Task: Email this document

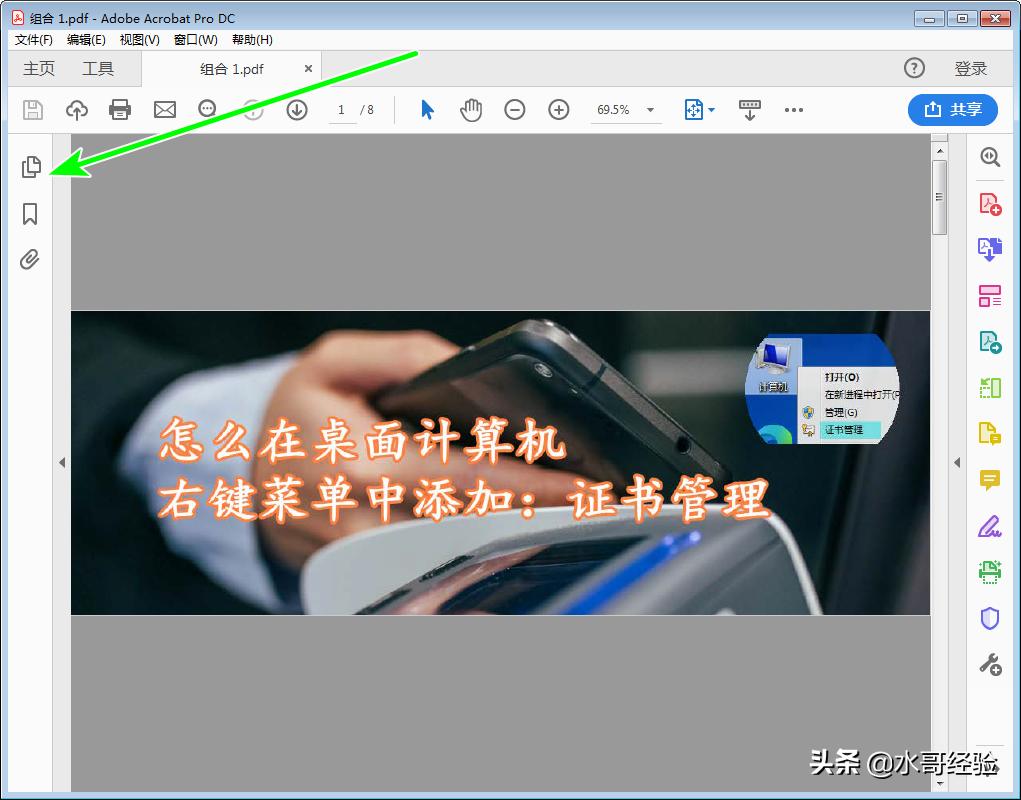Action: click(164, 110)
